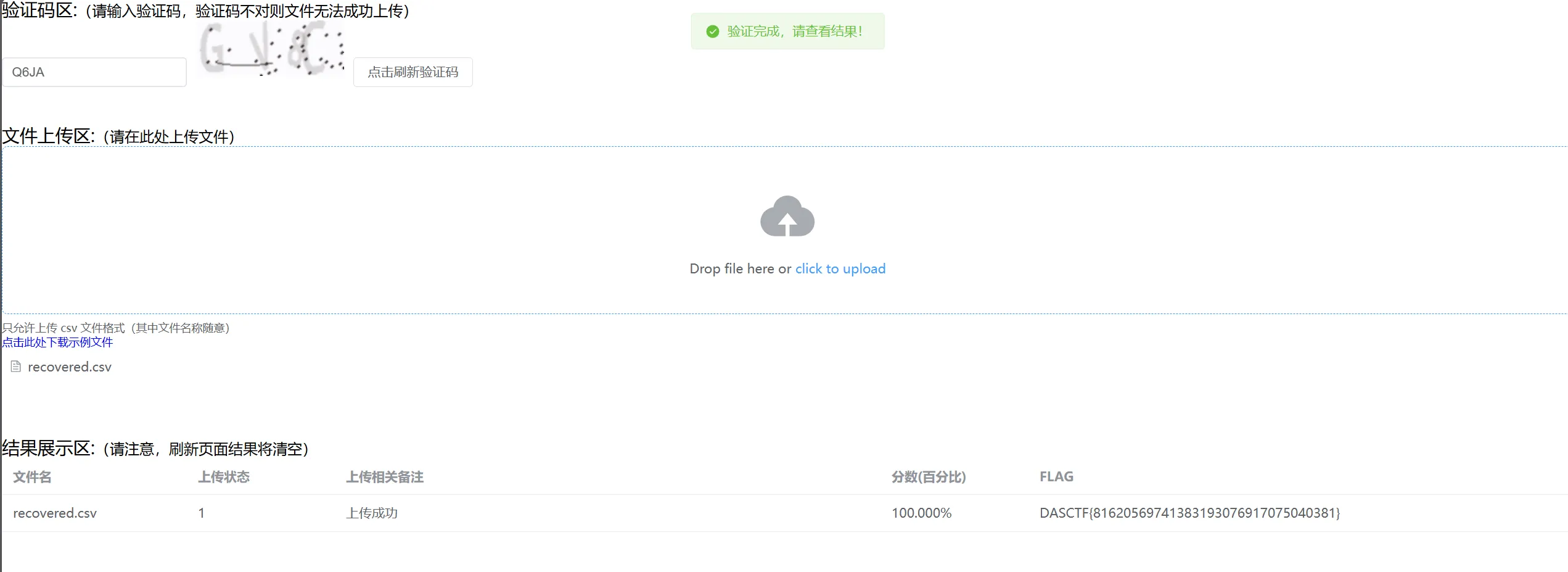The image size is (1568, 572).
Task: Download sample file via 点击此处下载示例文件
Action: [x=57, y=342]
